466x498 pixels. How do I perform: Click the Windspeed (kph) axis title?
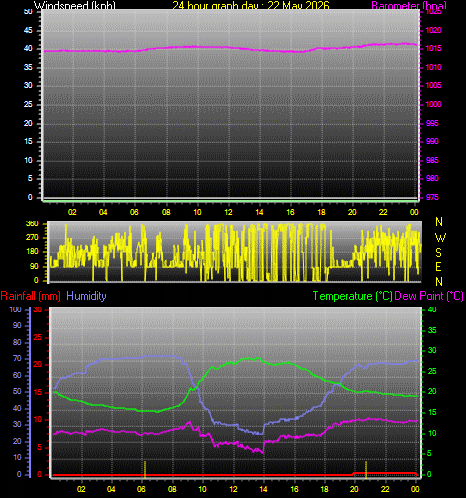75,5
